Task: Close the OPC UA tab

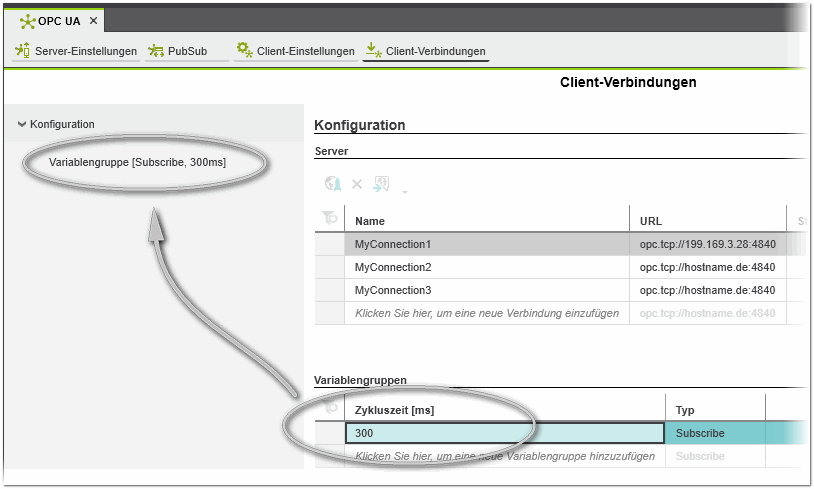Action: (x=94, y=21)
